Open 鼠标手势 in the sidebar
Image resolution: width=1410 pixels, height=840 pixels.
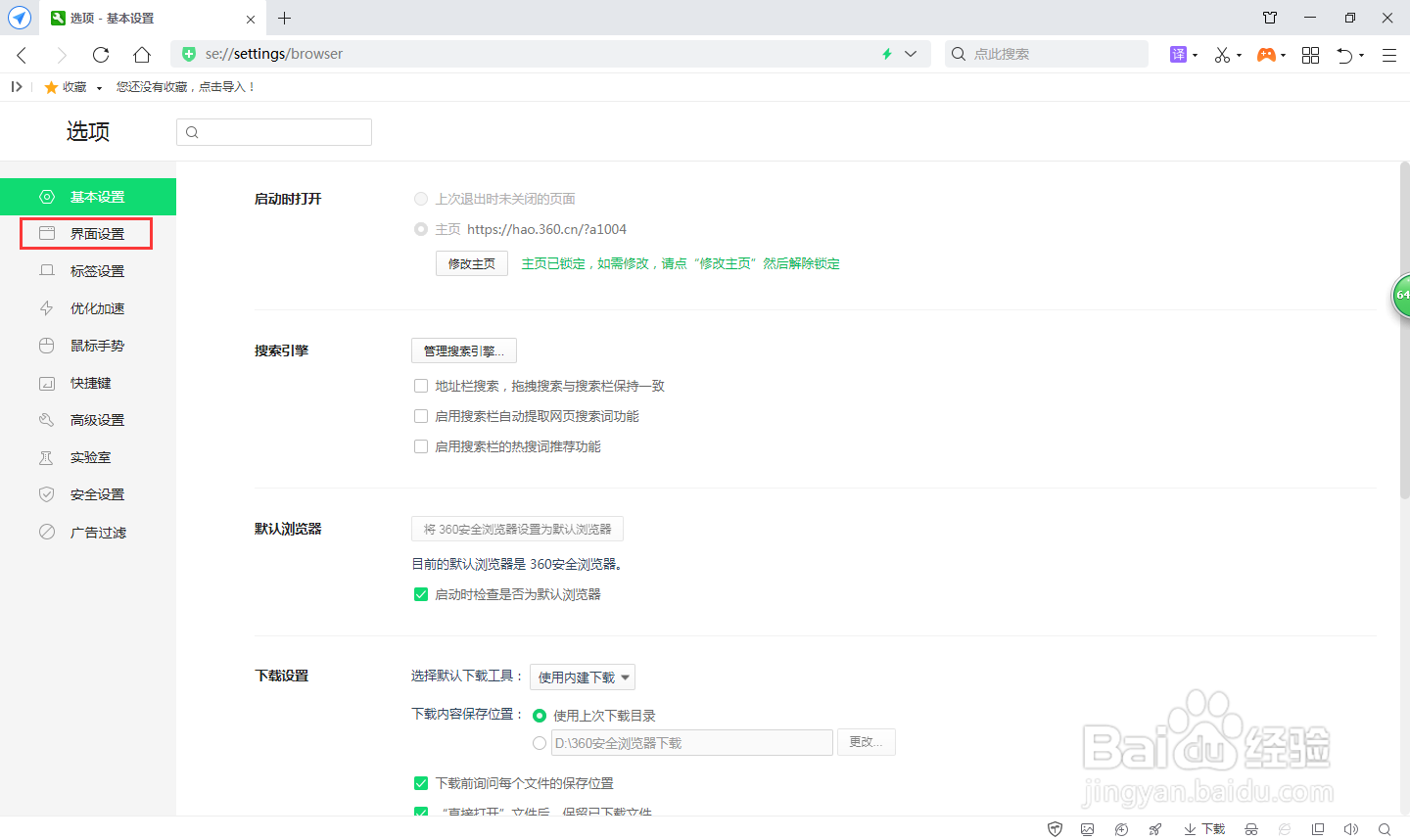(x=88, y=346)
